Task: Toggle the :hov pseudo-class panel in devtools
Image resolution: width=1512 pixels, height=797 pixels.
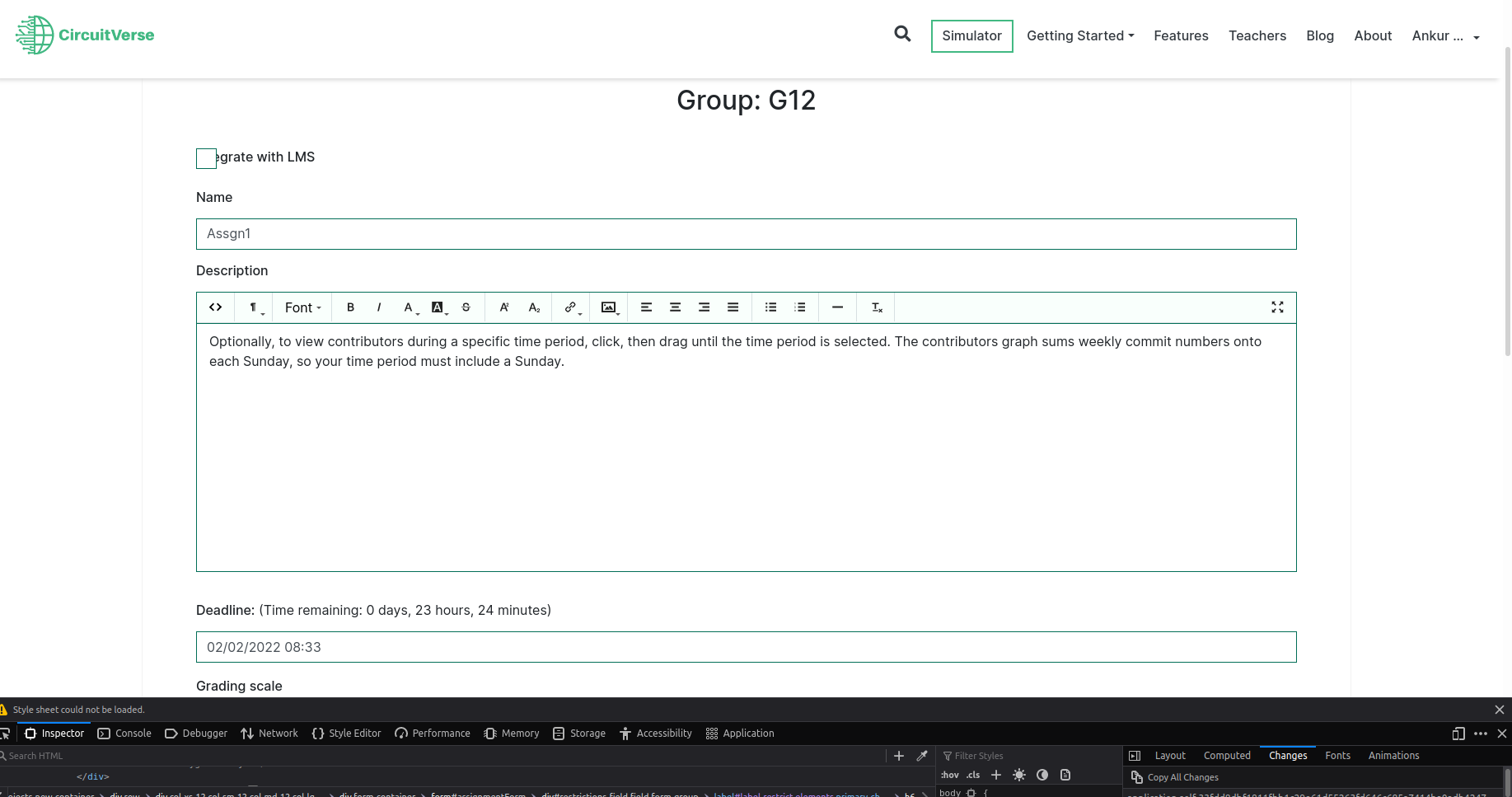Action: click(x=949, y=775)
